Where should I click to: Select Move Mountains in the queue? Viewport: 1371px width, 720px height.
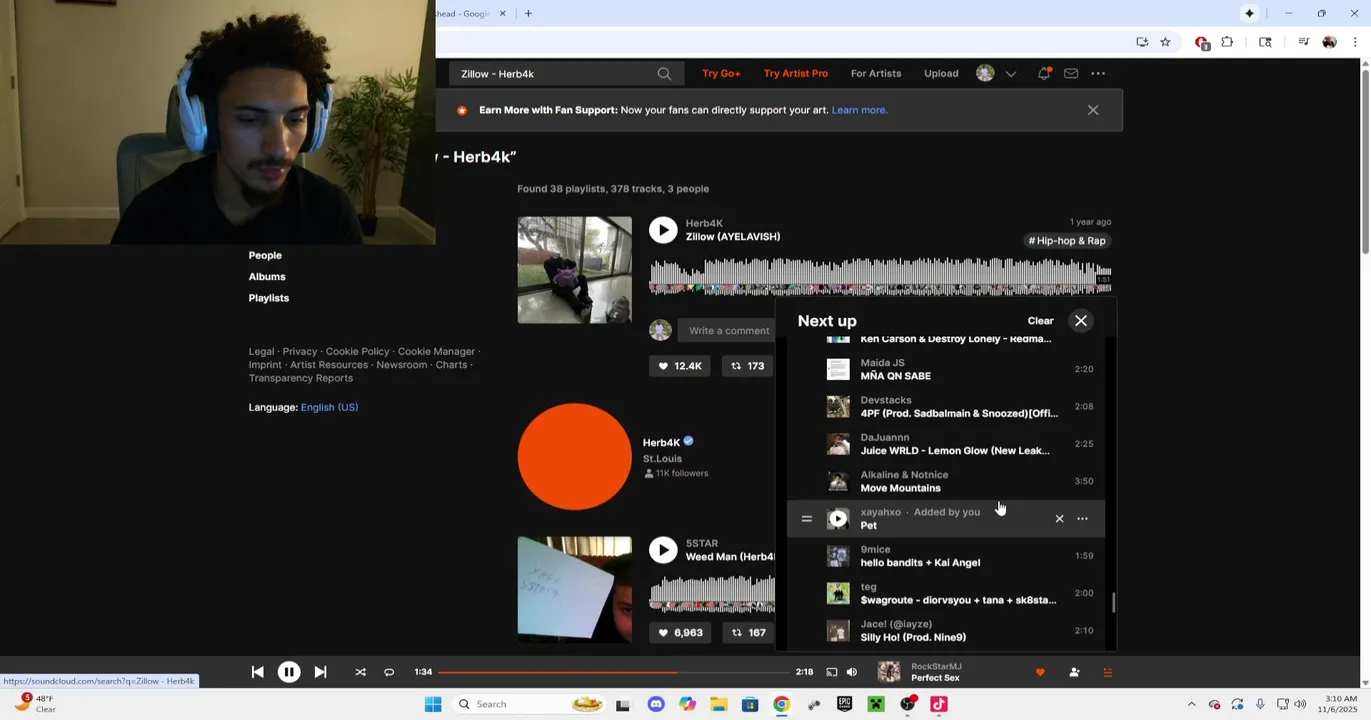(946, 482)
